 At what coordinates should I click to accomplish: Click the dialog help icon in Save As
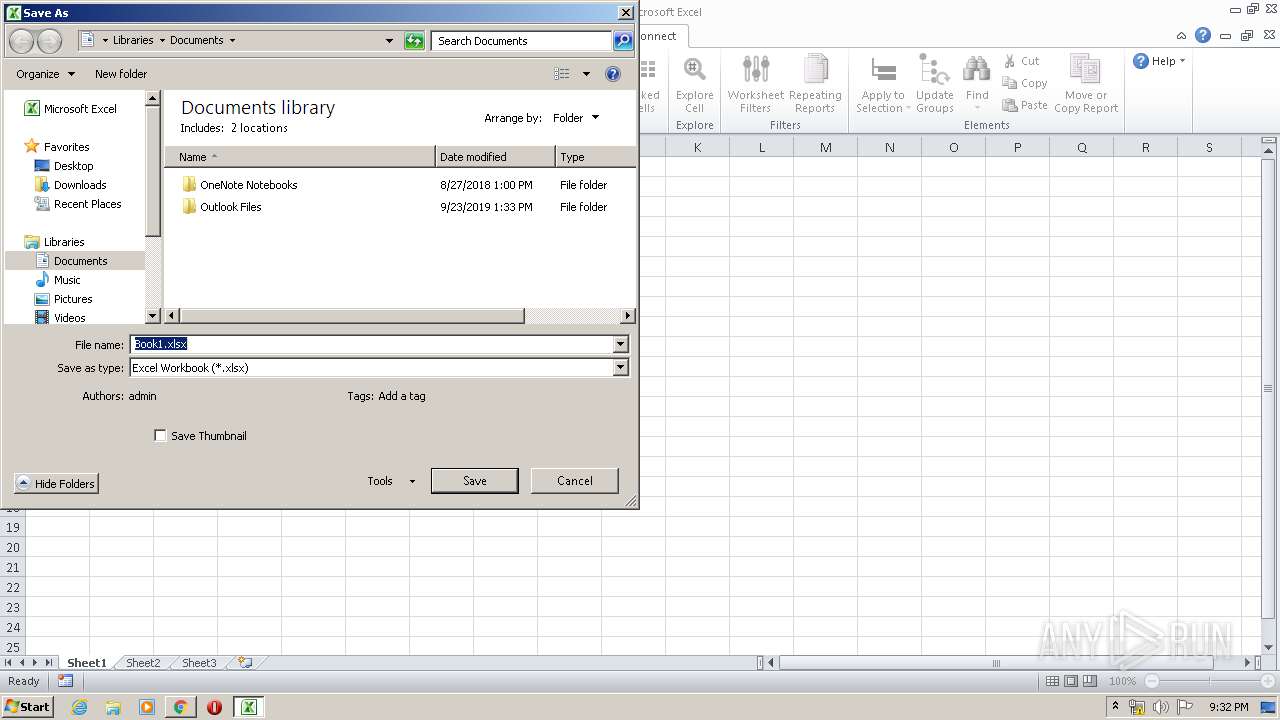[613, 74]
